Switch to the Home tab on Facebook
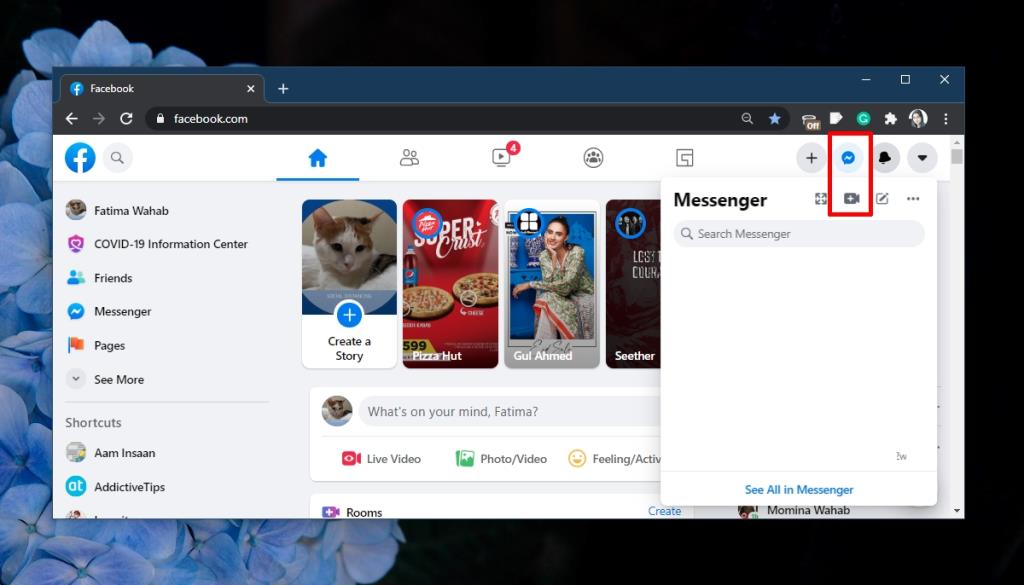Viewport: 1024px width, 585px height. (x=316, y=157)
